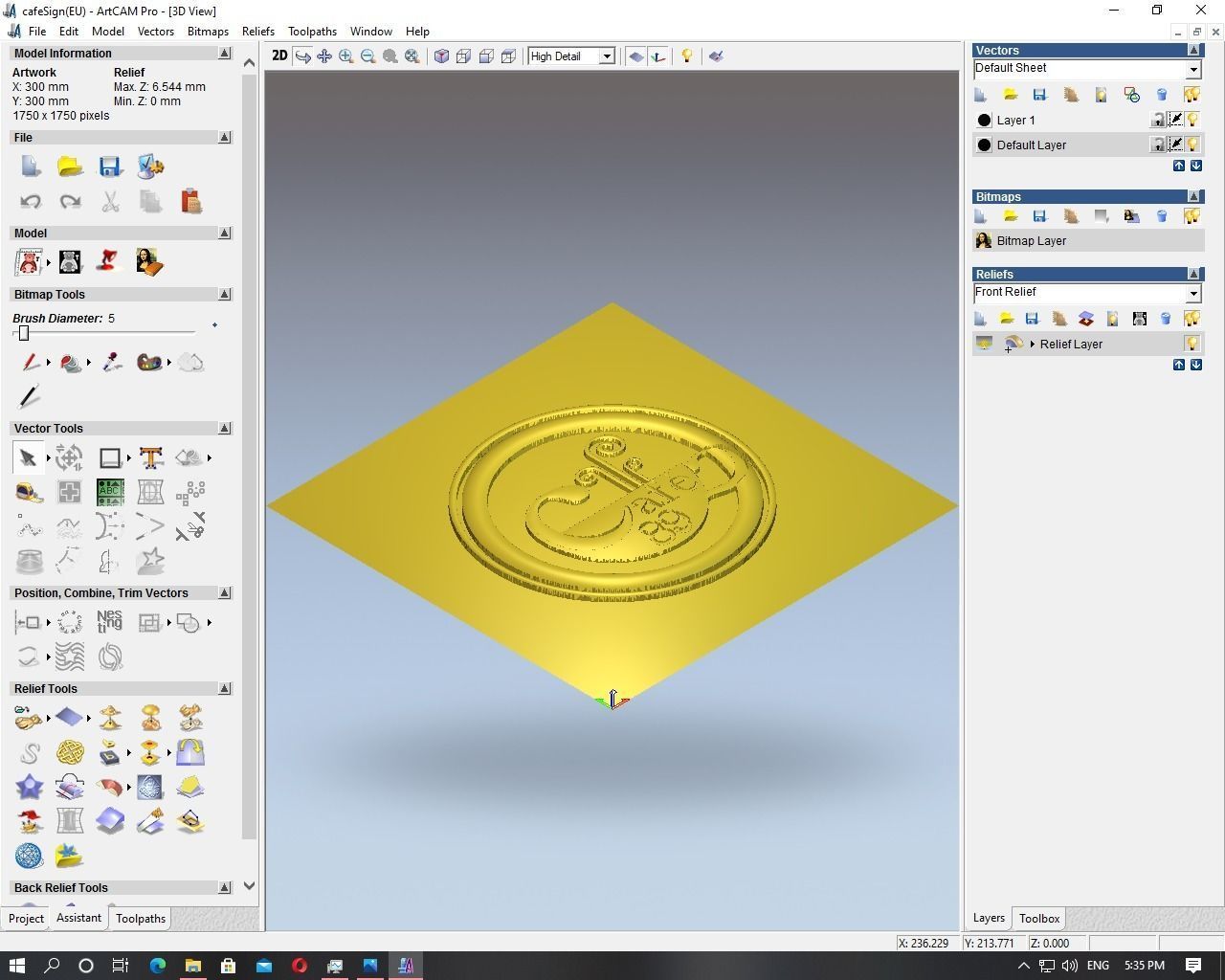Move vector layer up with arrow button
Image resolution: width=1225 pixels, height=980 pixels.
(x=1179, y=166)
